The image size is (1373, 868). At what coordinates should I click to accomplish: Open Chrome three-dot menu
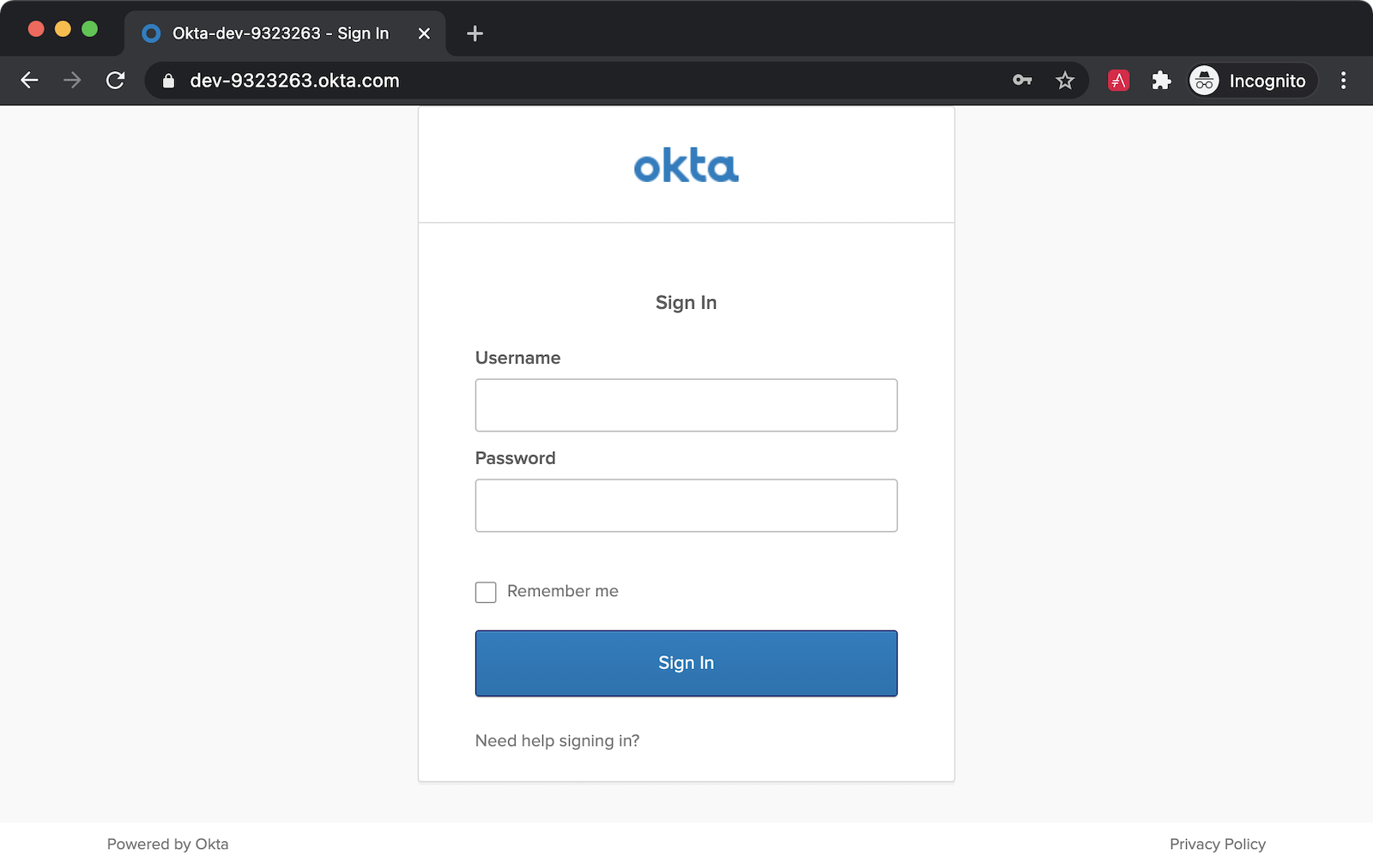(x=1343, y=81)
